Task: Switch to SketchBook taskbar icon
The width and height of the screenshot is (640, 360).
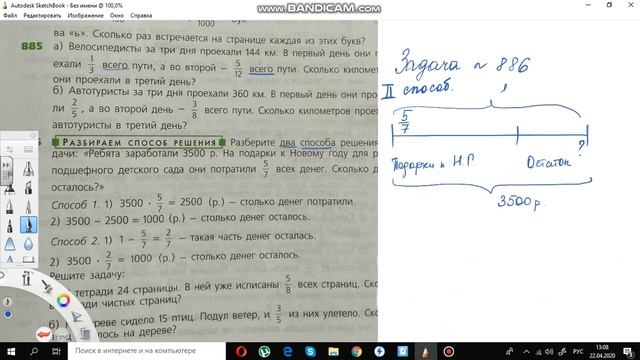Action: 425,351
